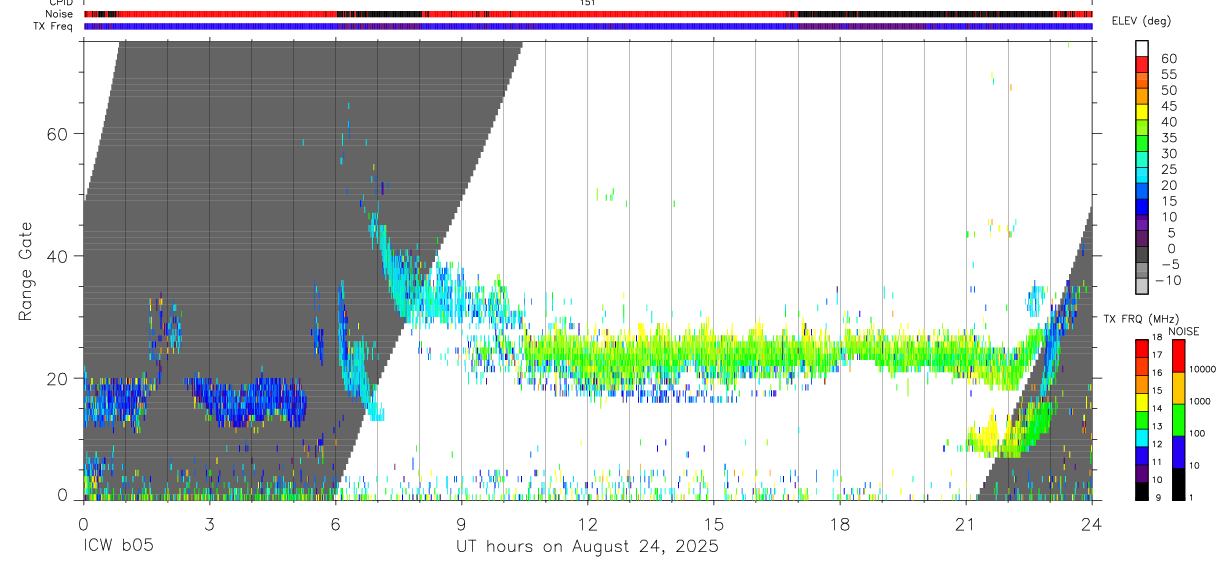Click x-axis hour label 21

pos(966,524)
